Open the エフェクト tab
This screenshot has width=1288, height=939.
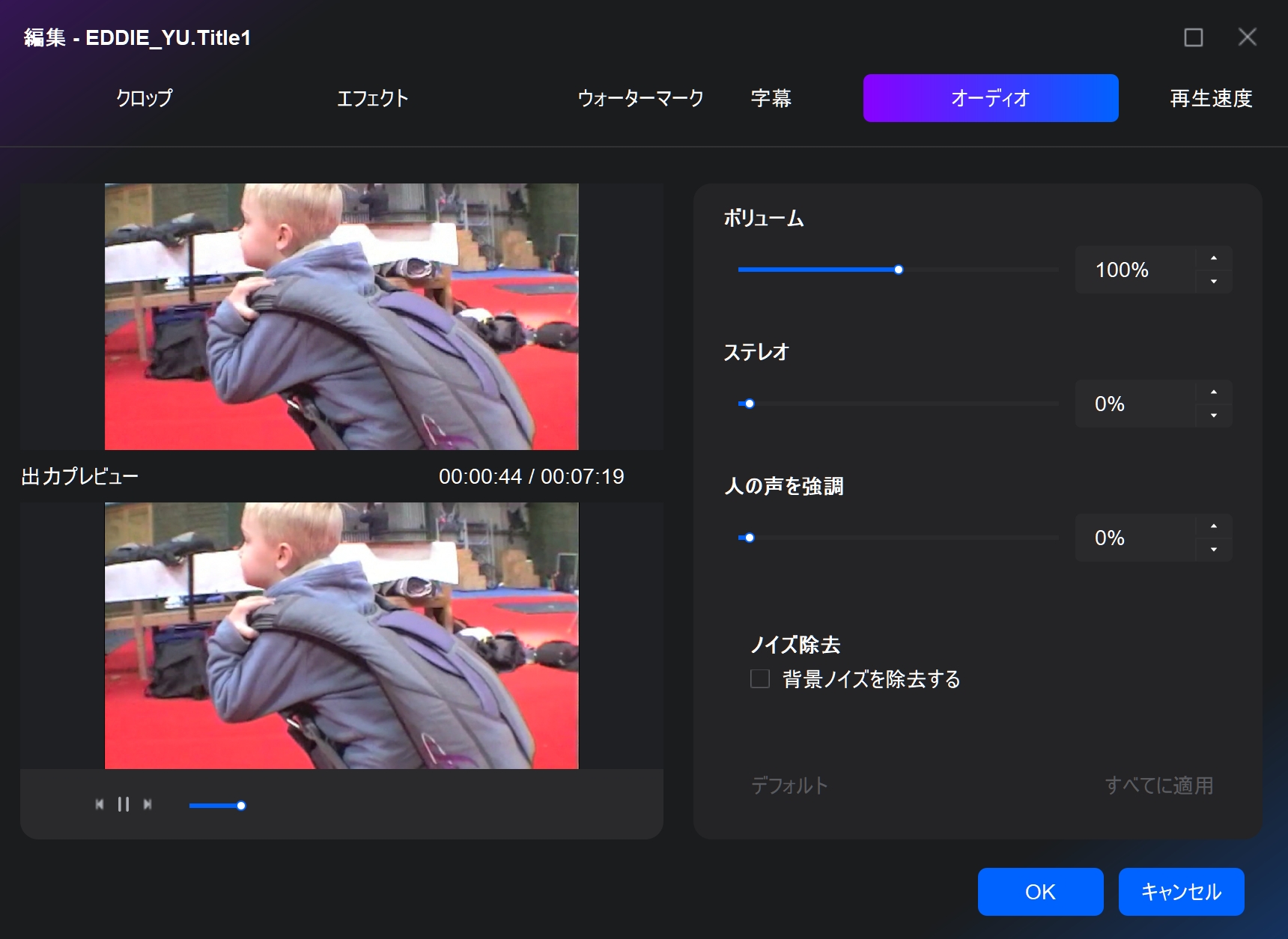coord(372,98)
